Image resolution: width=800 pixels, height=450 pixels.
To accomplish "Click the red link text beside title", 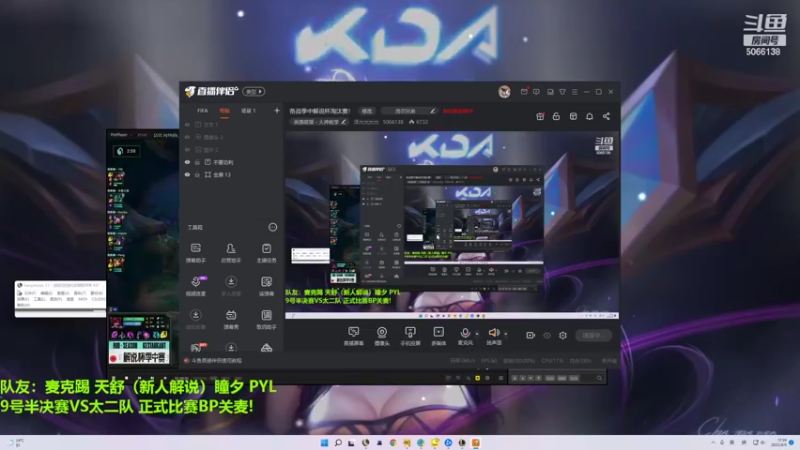I will pyautogui.click(x=458, y=111).
